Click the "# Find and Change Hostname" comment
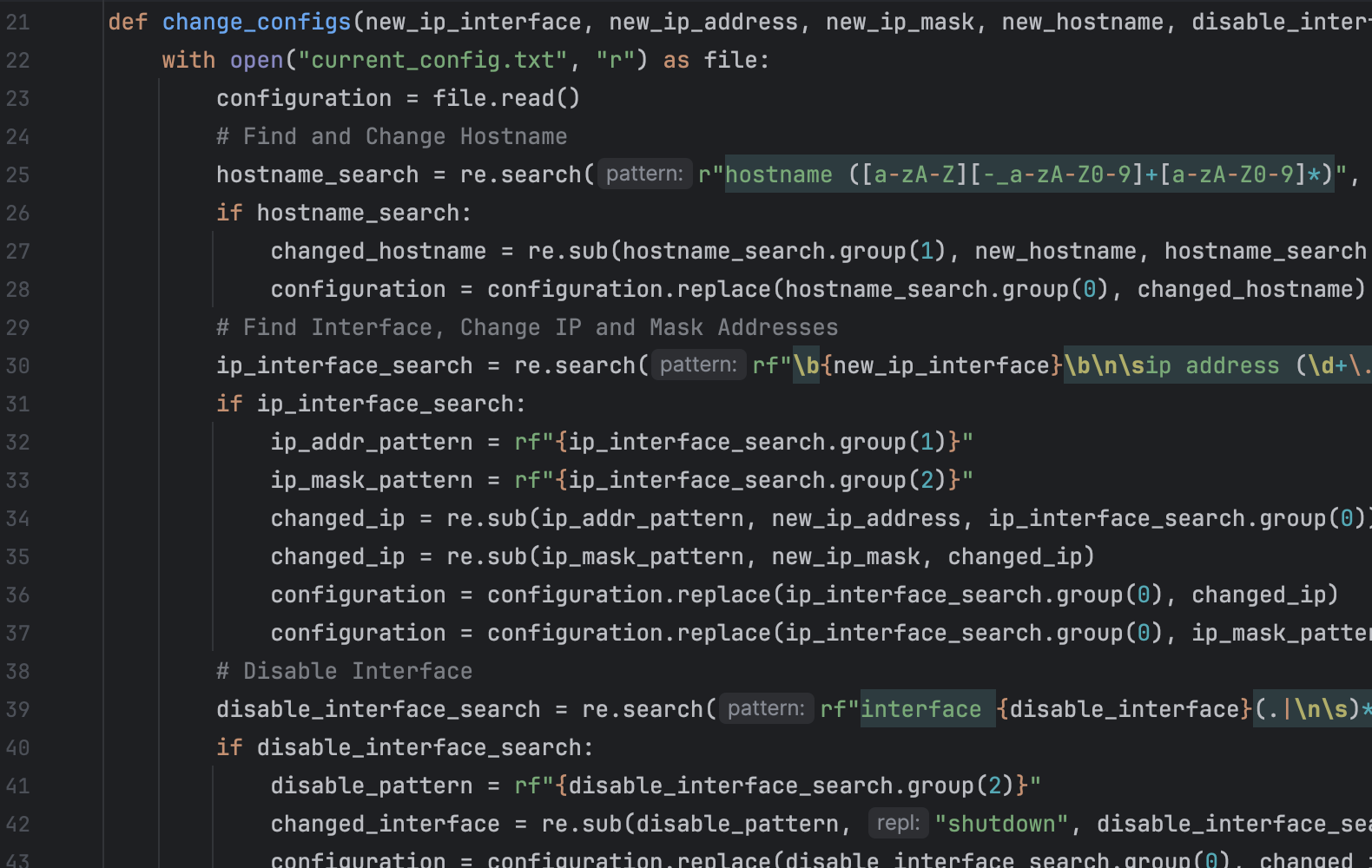1372x868 pixels. pyautogui.click(x=392, y=136)
